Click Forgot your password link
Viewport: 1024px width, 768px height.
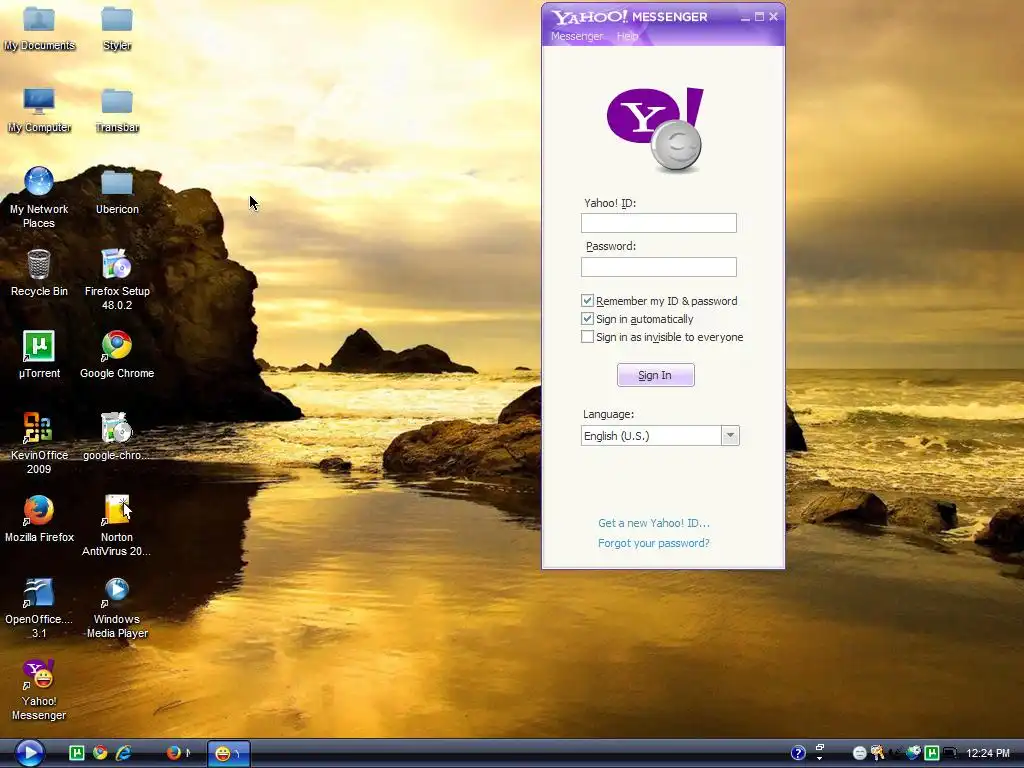[x=654, y=543]
